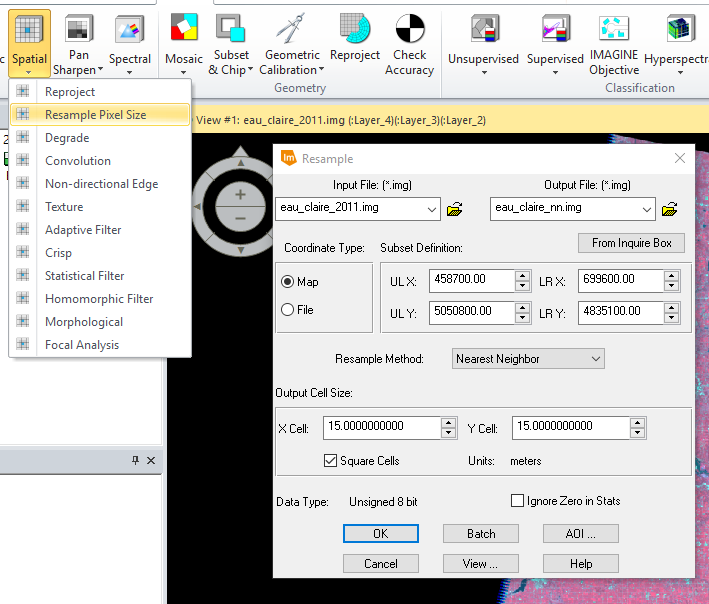Expand the Input File dropdown
Image resolution: width=709 pixels, height=604 pixels.
pyautogui.click(x=431, y=209)
